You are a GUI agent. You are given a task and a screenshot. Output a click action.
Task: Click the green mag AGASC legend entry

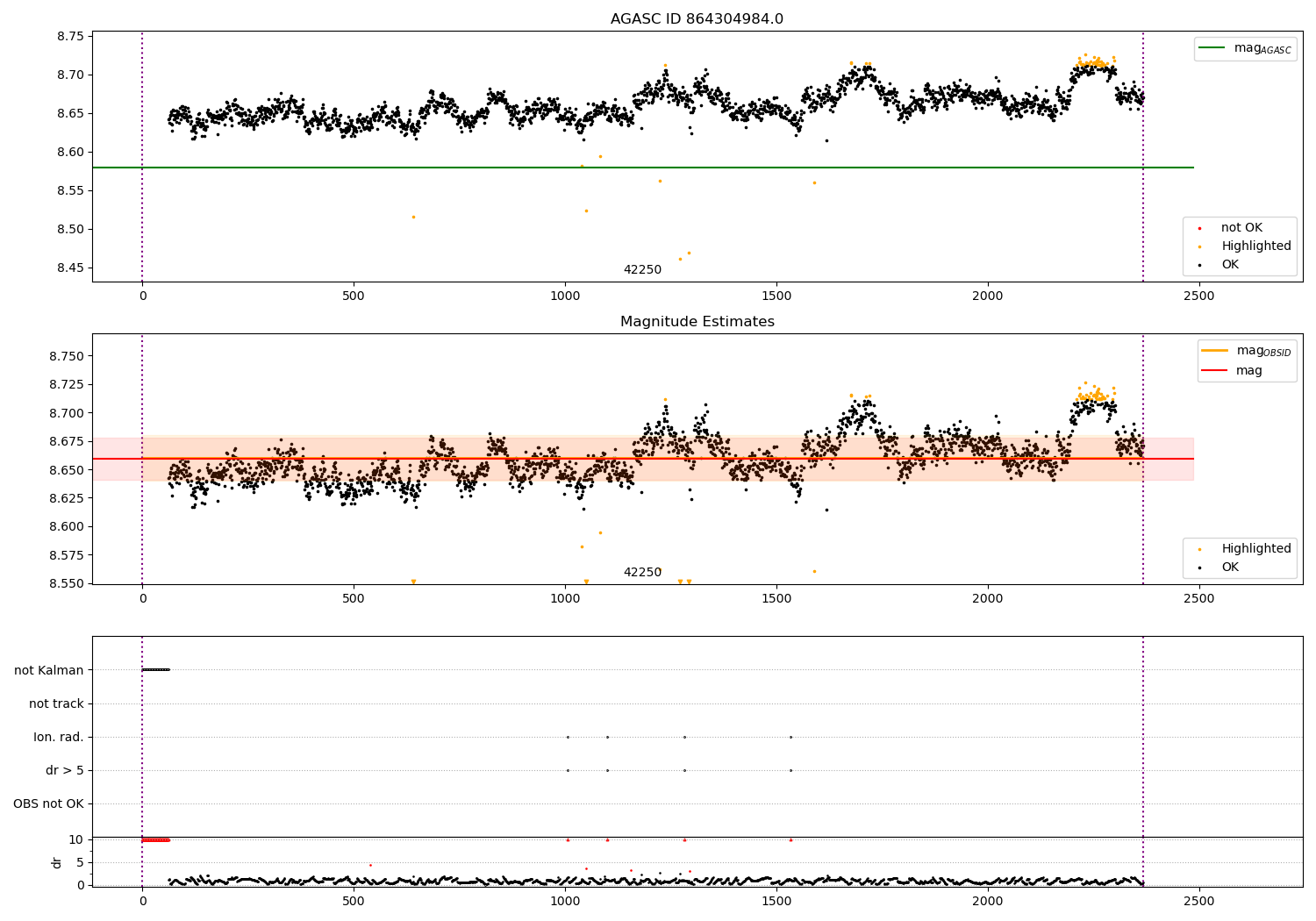(x=1246, y=48)
